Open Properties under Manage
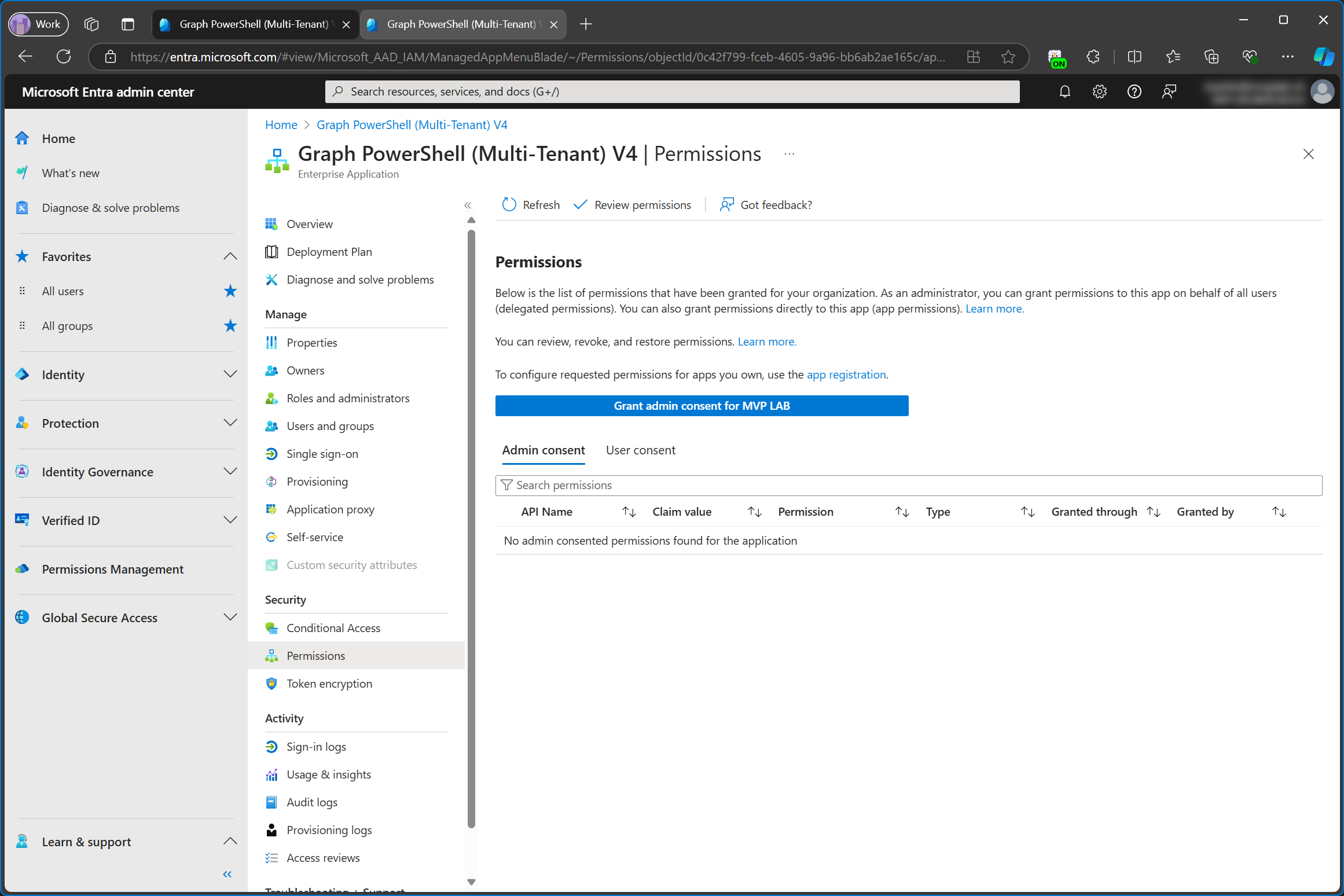 [311, 343]
